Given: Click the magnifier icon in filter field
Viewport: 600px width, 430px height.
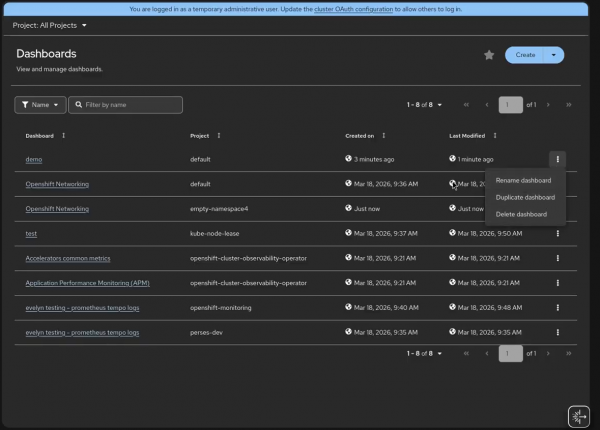Looking at the screenshot, I should click(x=78, y=104).
